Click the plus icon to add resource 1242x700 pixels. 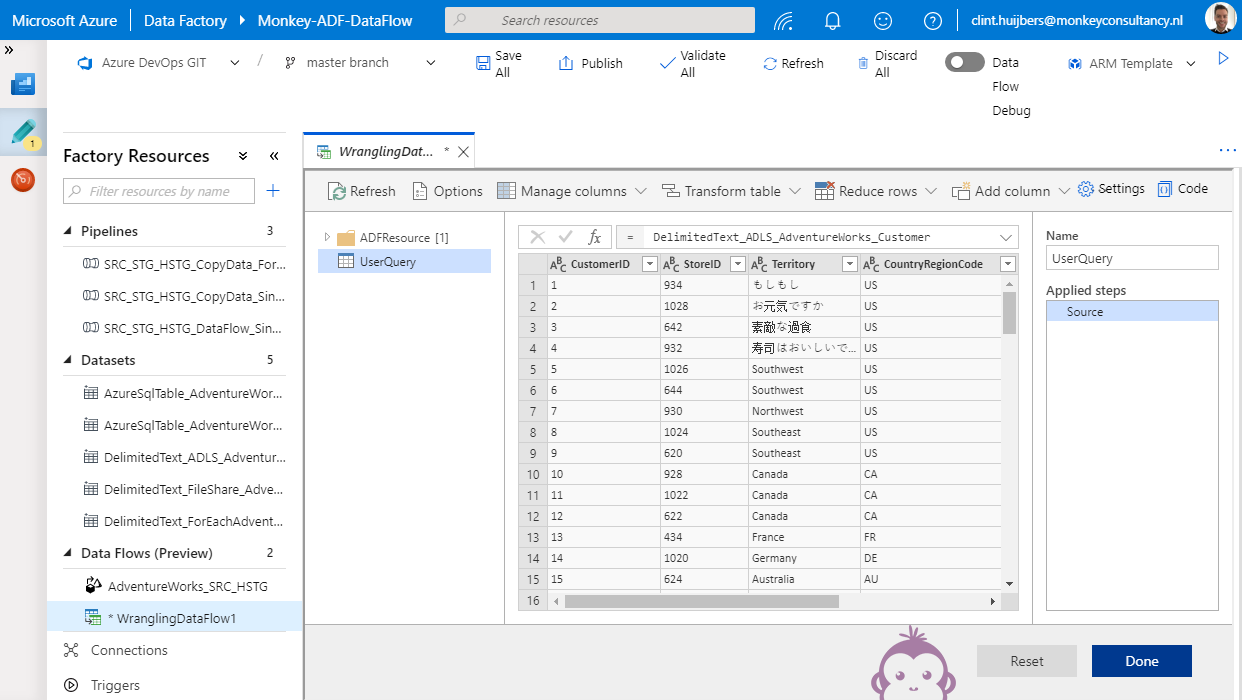[x=273, y=191]
